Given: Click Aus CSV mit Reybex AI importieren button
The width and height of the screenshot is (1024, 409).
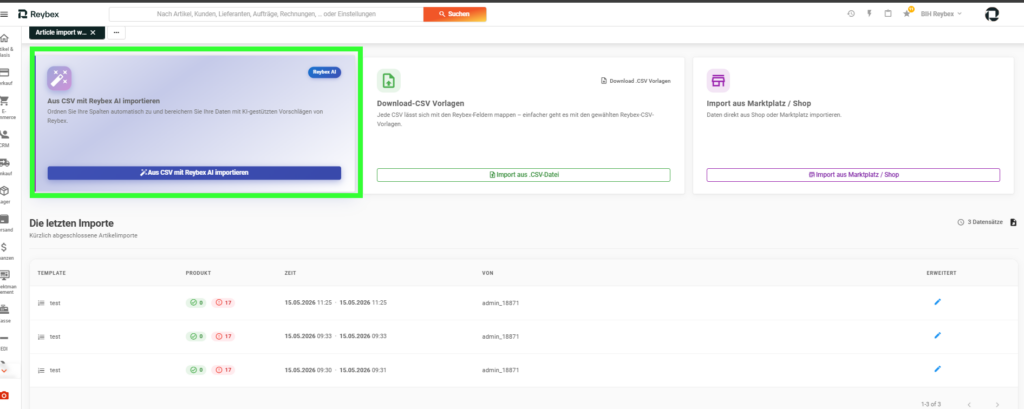Looking at the screenshot, I should coord(194,172).
